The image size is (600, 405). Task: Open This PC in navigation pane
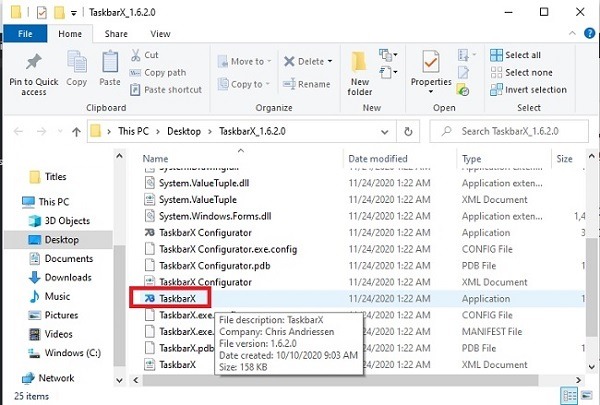click(x=46, y=202)
